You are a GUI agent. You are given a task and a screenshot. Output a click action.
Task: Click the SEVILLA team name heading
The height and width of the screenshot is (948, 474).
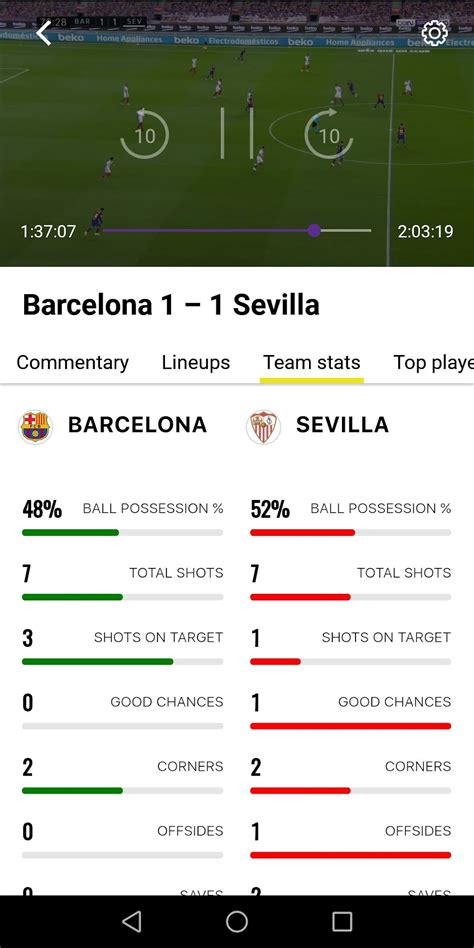point(342,425)
